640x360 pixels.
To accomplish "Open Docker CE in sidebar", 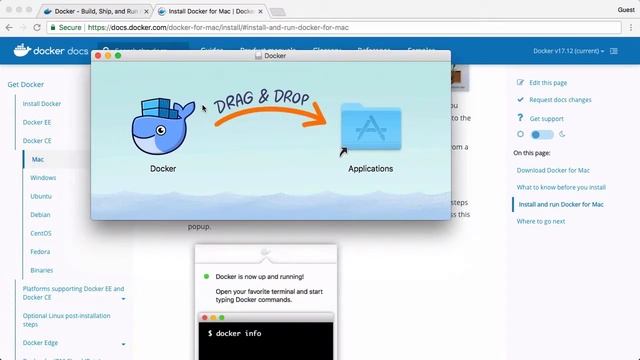I will pos(37,140).
